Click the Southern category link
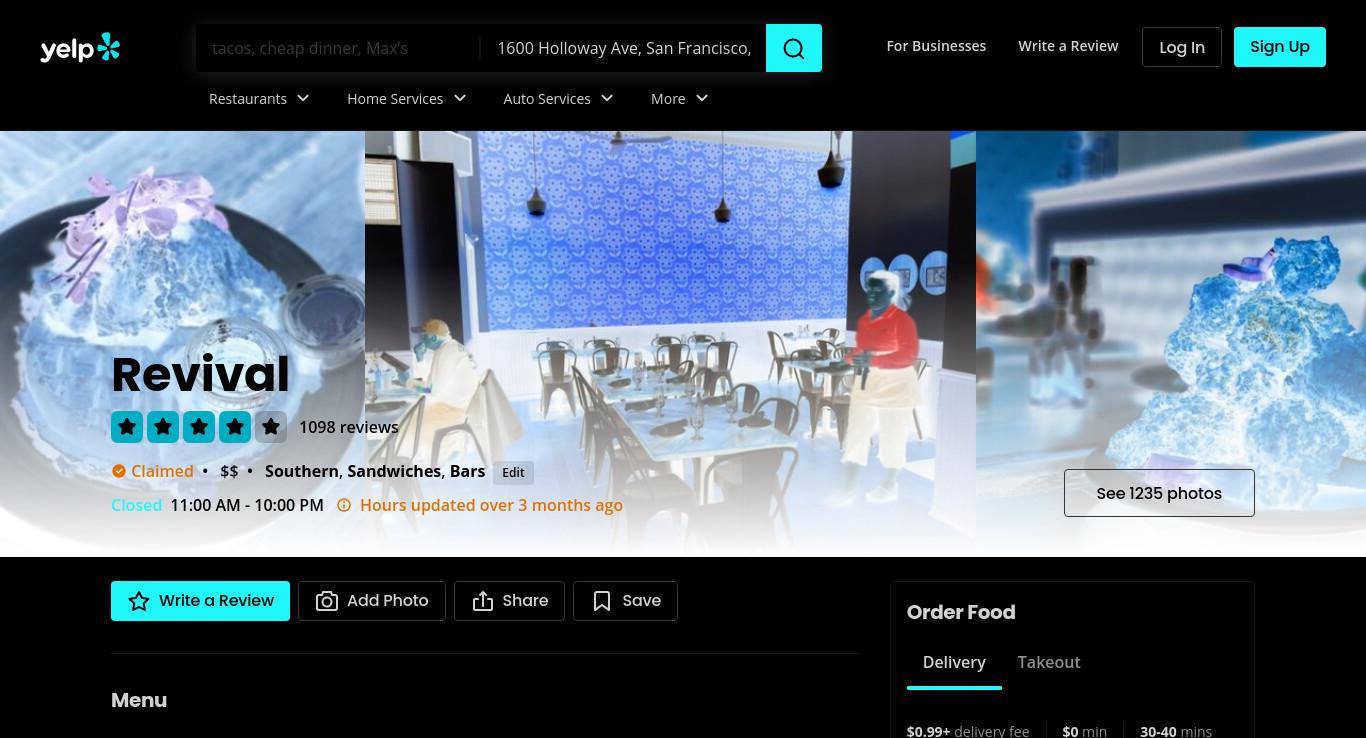This screenshot has width=1366, height=738. (301, 471)
